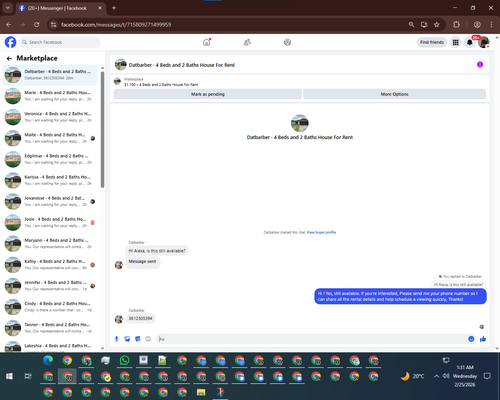Click the voice clip microphone icon
The image size is (500, 400).
116,339
